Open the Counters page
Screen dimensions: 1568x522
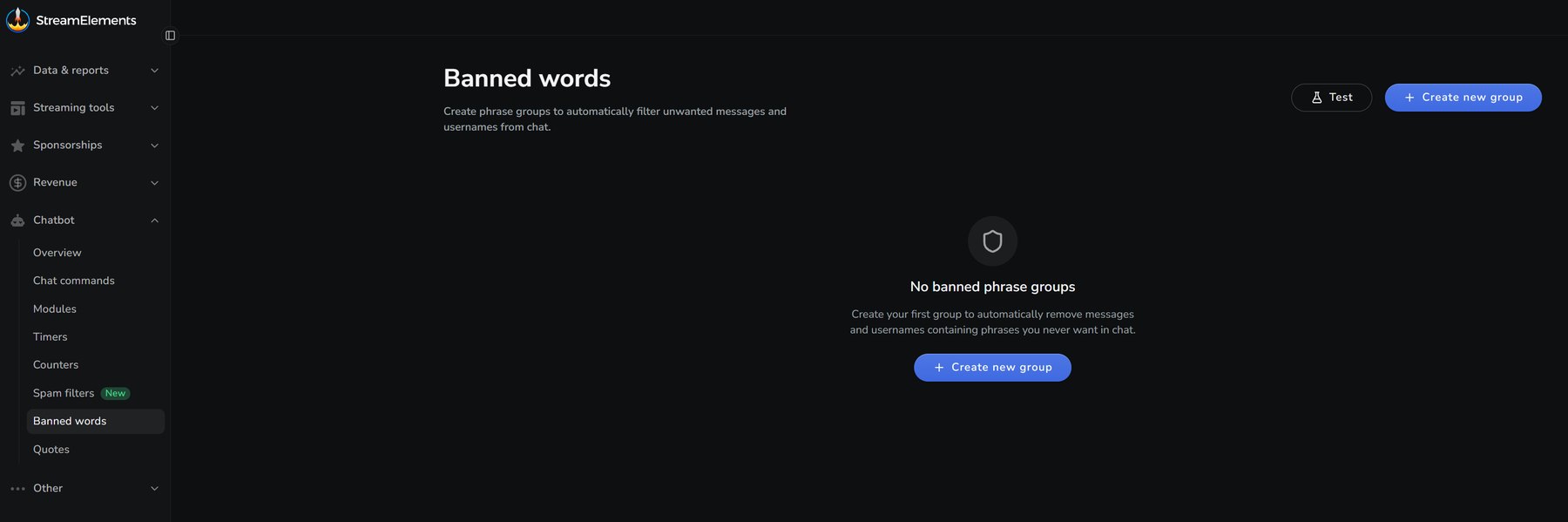(55, 365)
